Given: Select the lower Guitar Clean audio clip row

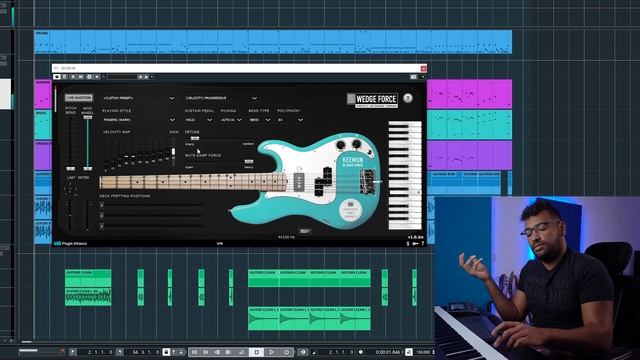Looking at the screenshot, I should click(x=309, y=318).
